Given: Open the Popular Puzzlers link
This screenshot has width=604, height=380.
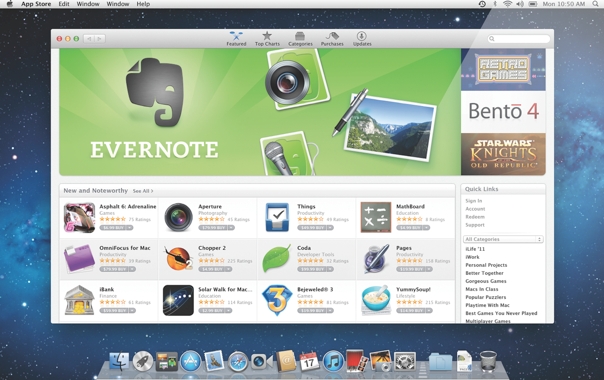Looking at the screenshot, I should coord(486,297).
